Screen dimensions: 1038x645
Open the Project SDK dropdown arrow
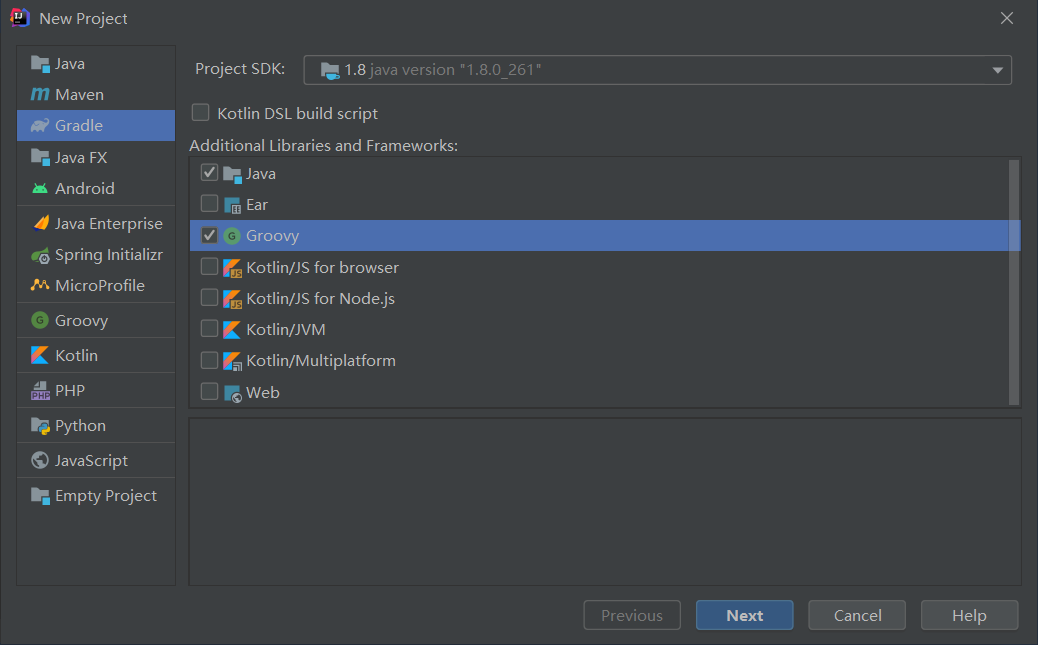pos(997,70)
